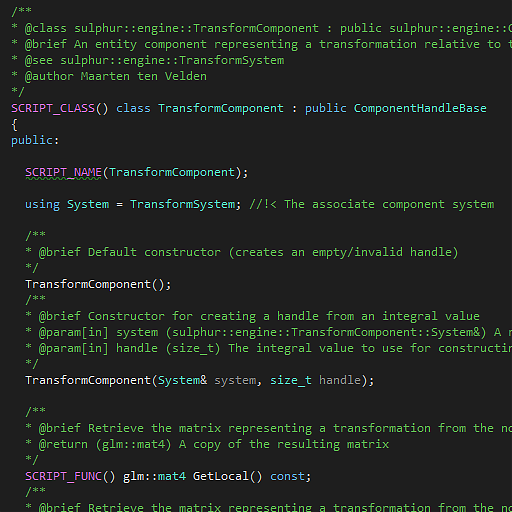Screen dimensions: 512x512
Task: Click the '@return (glm::mat4)' comment line
Action: click(x=207, y=444)
